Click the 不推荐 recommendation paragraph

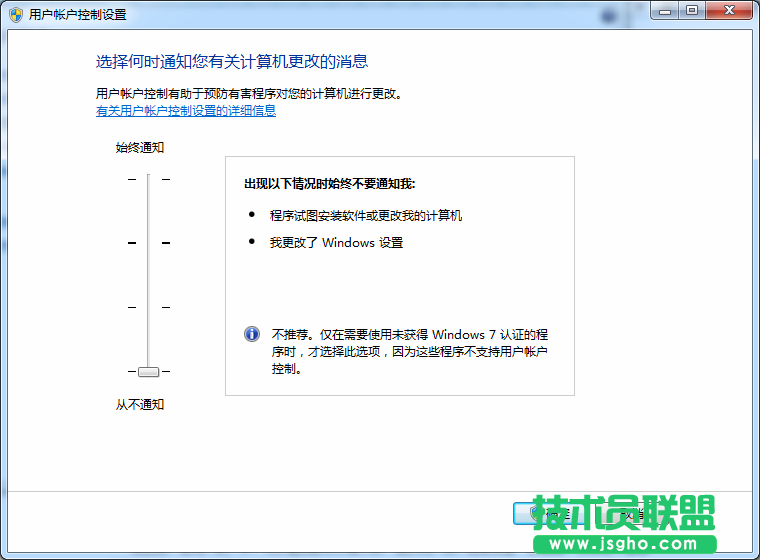coord(410,352)
